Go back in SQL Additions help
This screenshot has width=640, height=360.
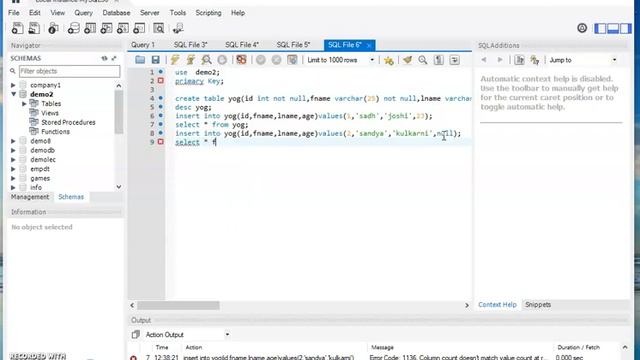(484, 60)
